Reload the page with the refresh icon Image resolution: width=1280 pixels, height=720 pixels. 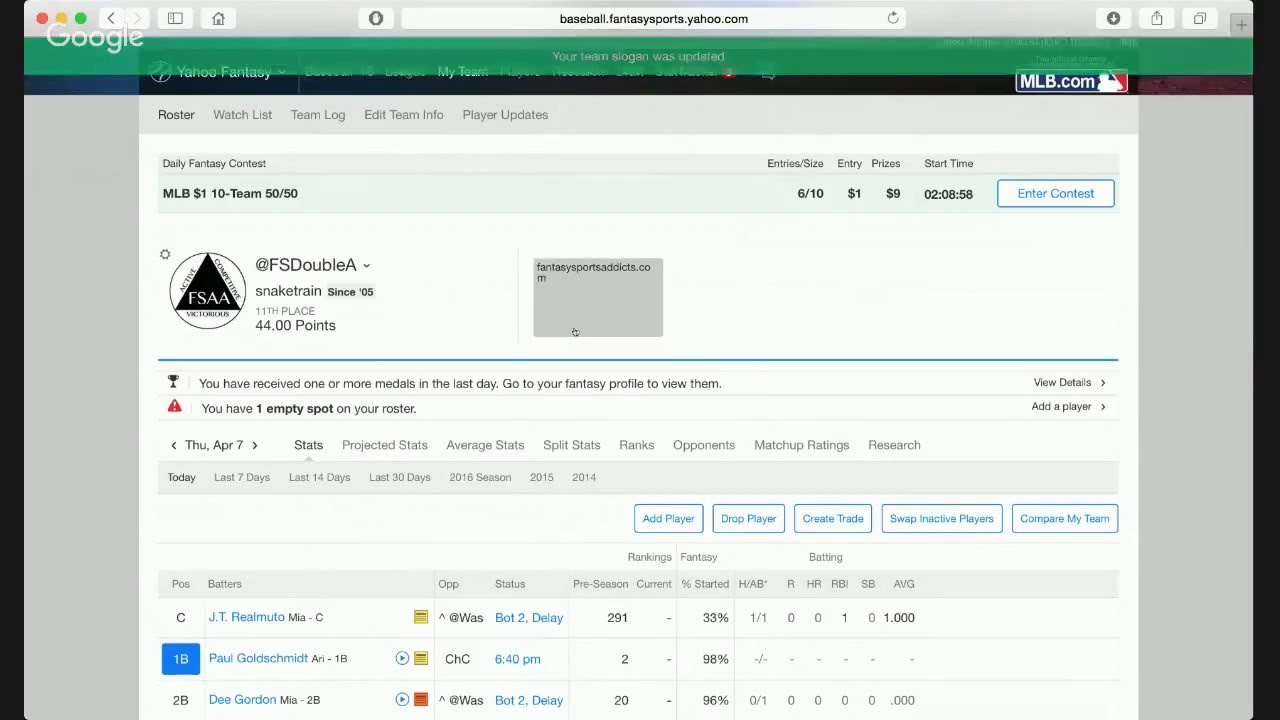pos(893,18)
